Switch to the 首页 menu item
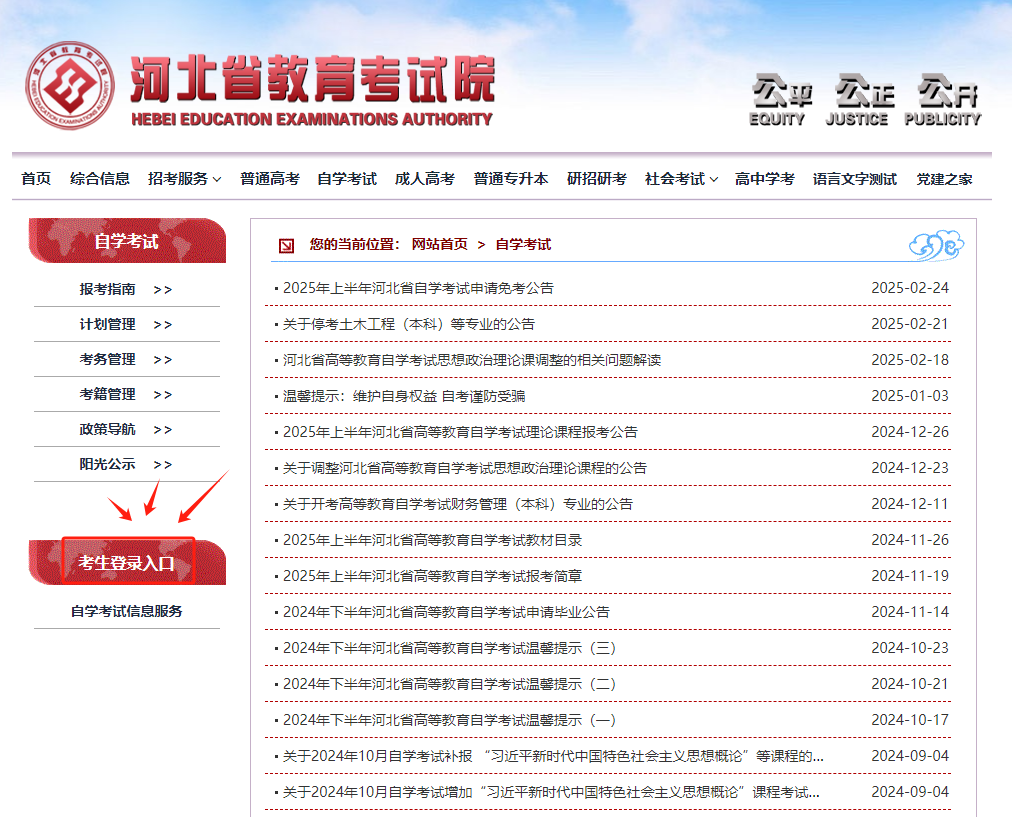1012x817 pixels. click(35, 178)
